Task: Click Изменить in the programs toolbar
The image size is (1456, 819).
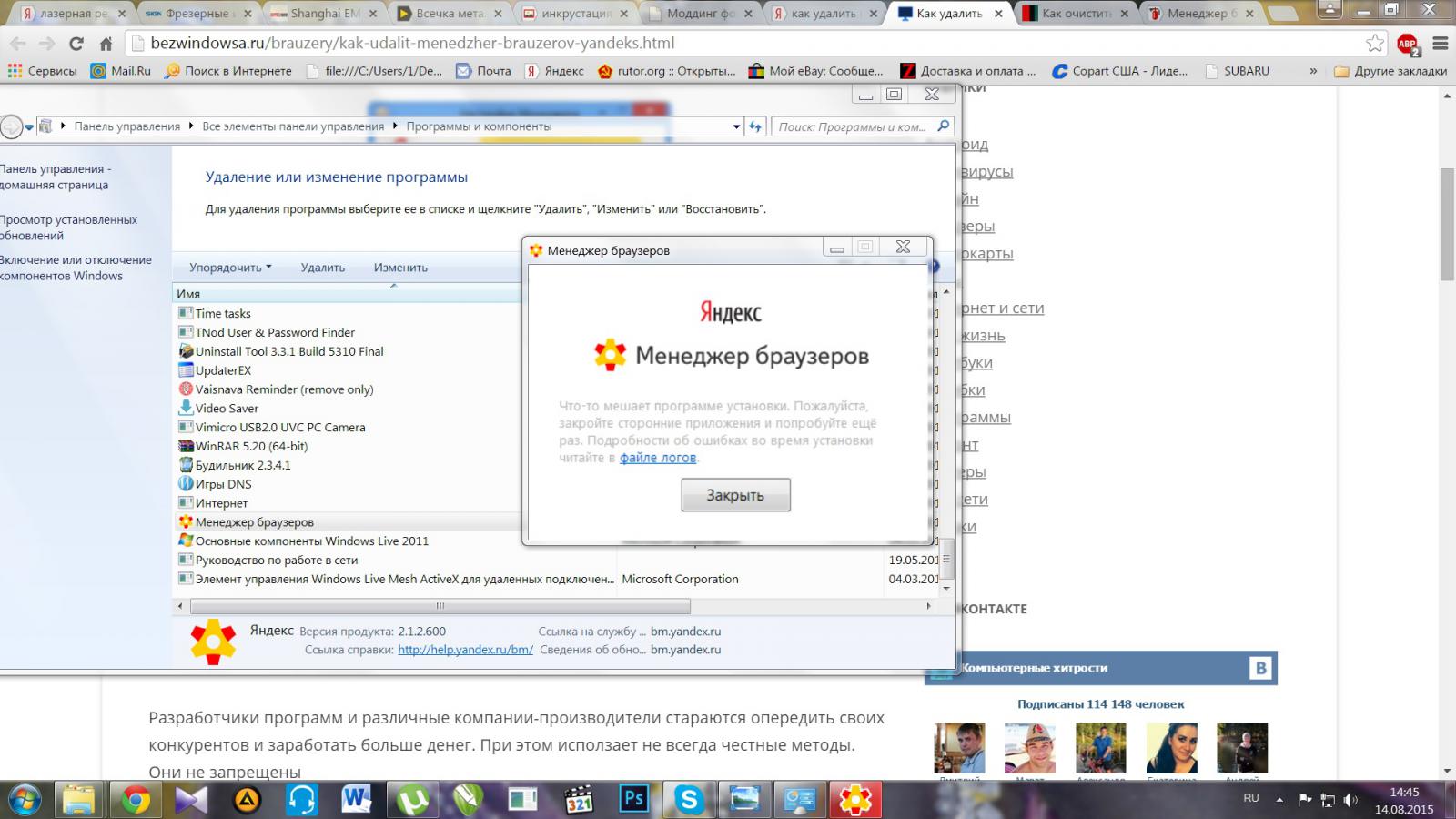Action: [x=400, y=268]
